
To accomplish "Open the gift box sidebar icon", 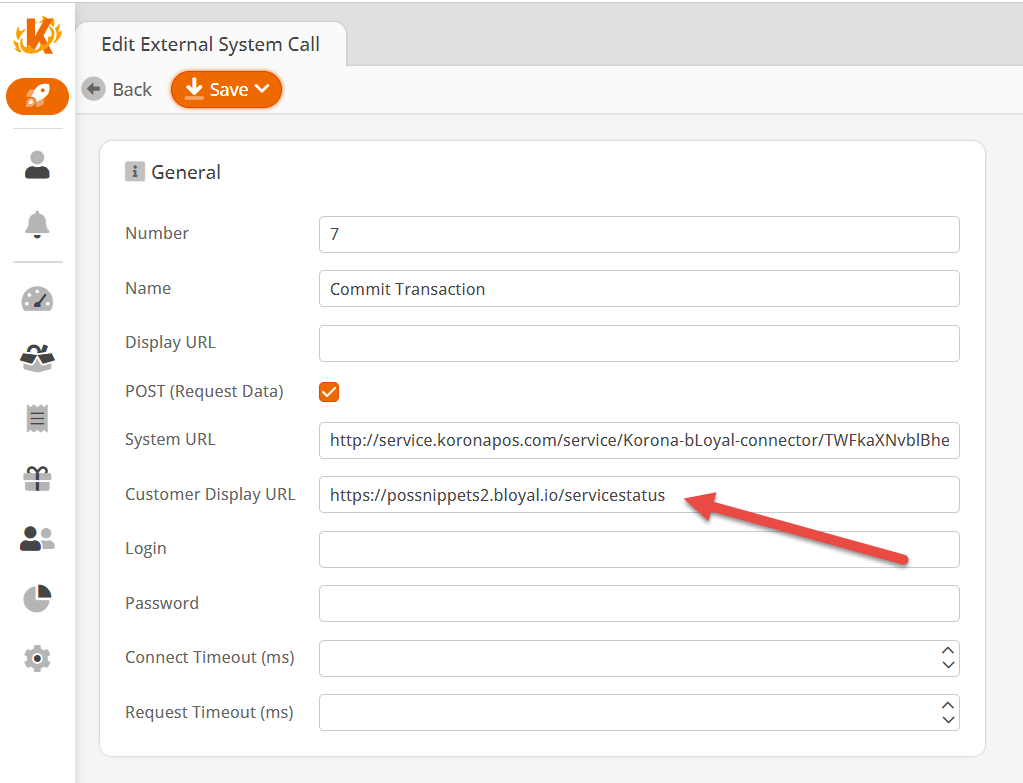I will pos(37,479).
